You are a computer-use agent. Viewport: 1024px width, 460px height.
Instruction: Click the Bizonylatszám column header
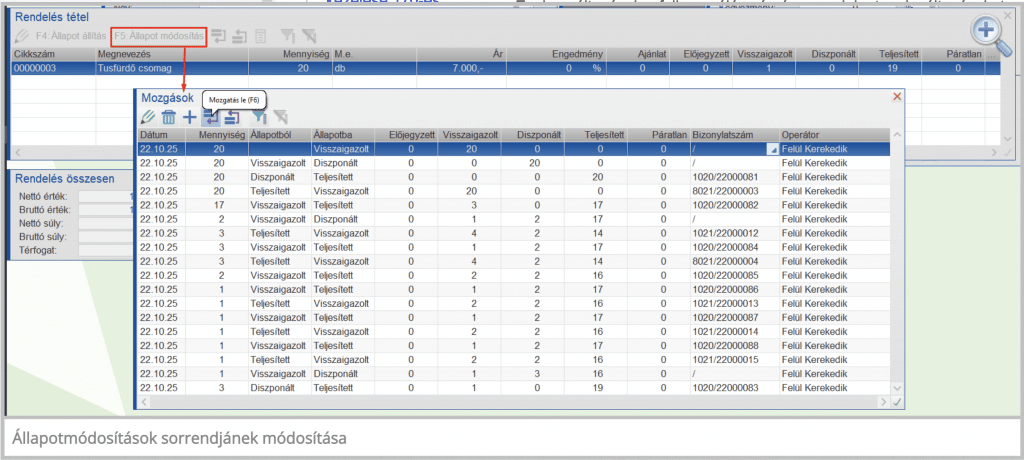pos(735,135)
